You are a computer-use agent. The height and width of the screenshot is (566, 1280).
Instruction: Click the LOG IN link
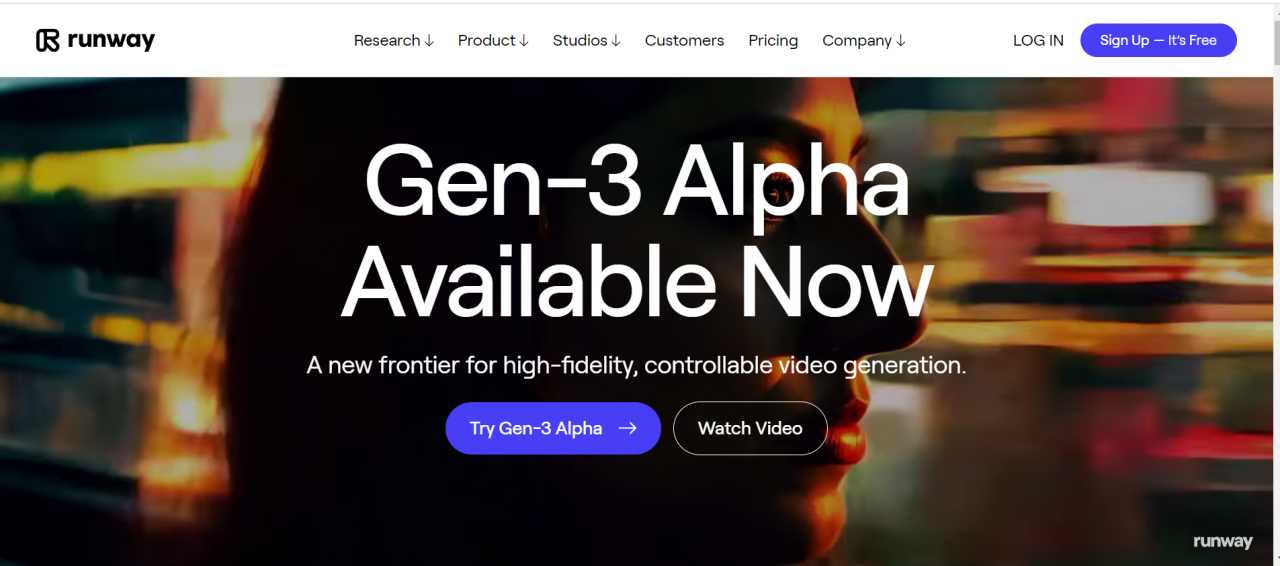click(1038, 40)
